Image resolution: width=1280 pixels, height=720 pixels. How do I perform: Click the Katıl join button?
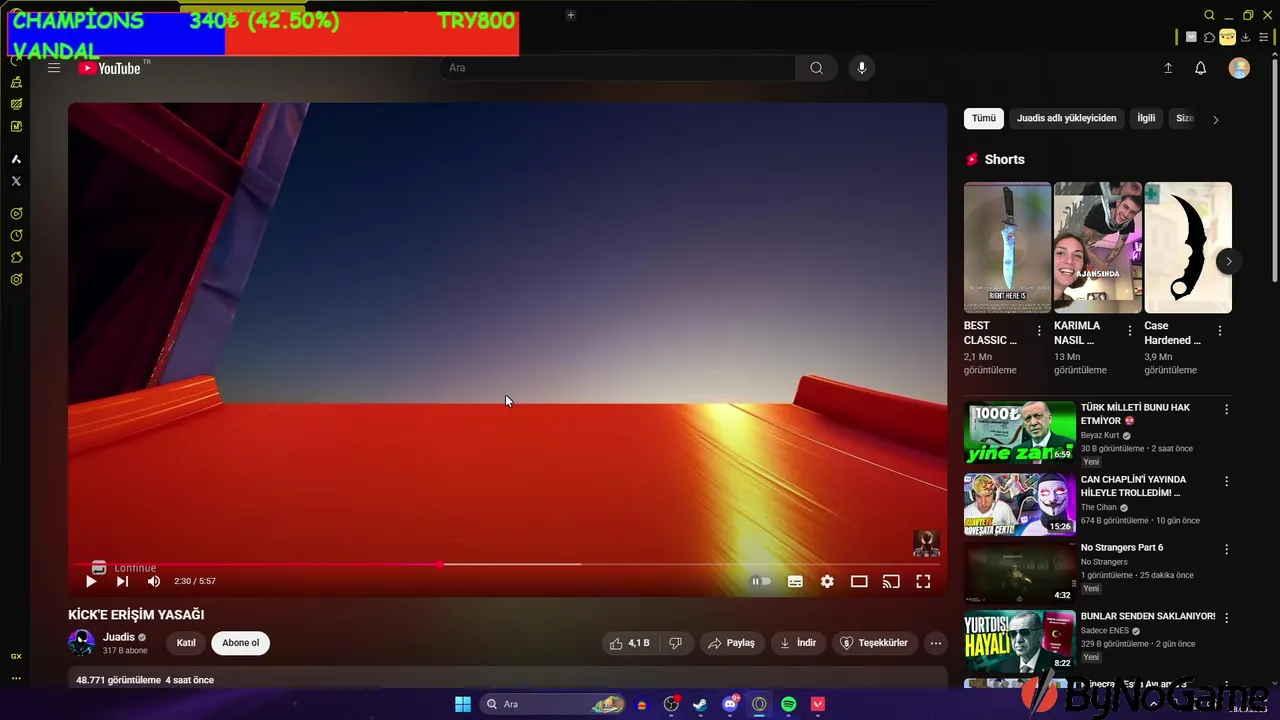(186, 643)
